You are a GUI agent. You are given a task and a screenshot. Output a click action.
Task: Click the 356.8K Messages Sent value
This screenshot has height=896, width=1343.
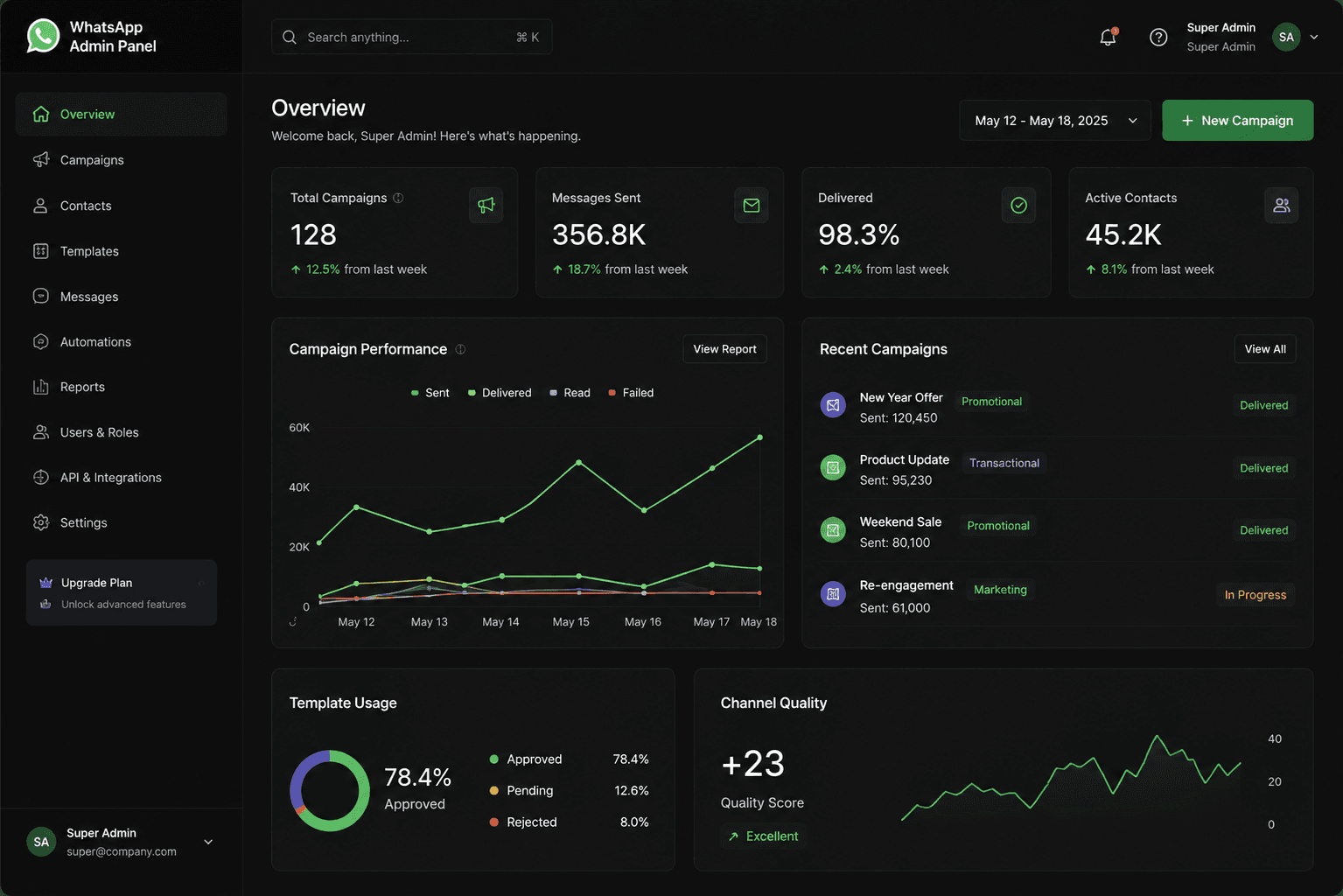(598, 234)
